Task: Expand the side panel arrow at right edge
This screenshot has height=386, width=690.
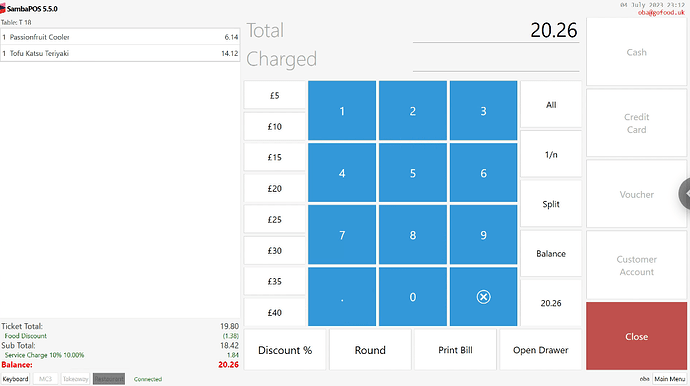Action: click(684, 194)
